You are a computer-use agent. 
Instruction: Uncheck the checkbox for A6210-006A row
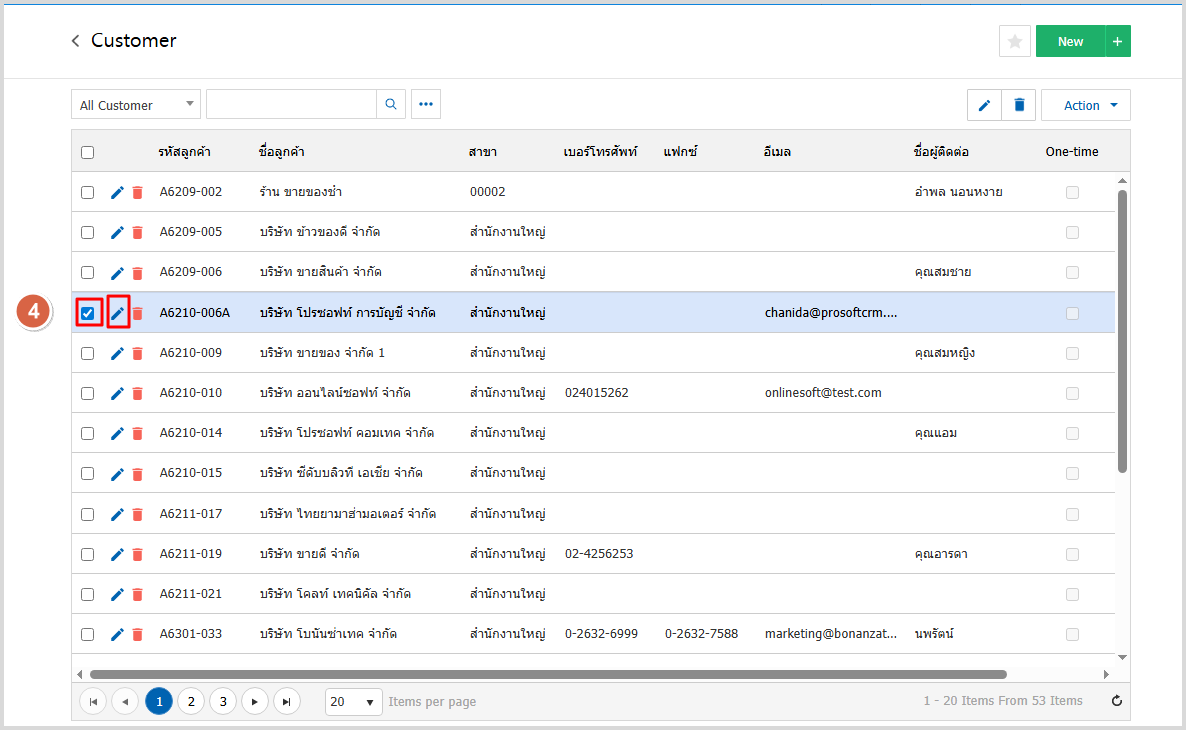(88, 313)
